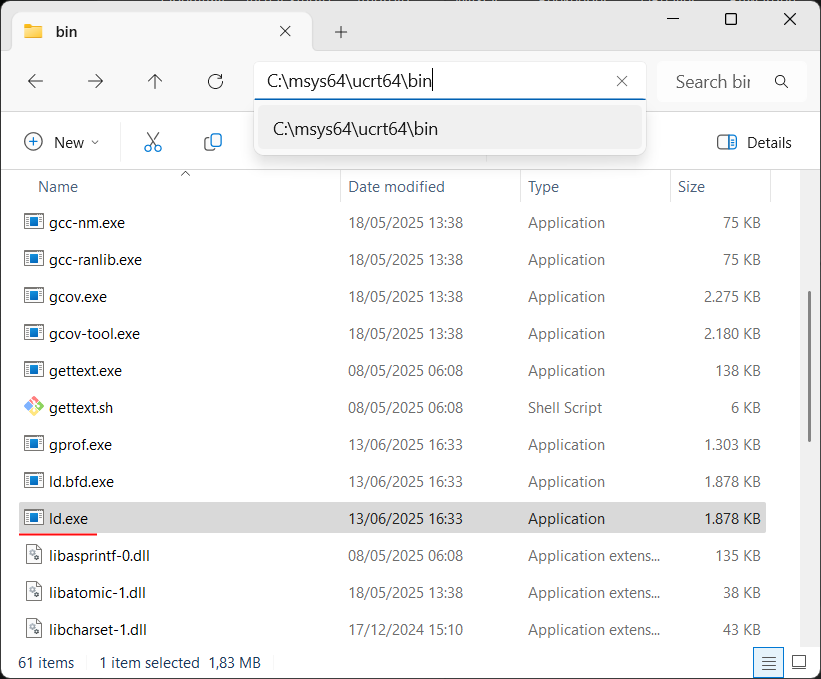Sort files by Date modified column

(396, 187)
